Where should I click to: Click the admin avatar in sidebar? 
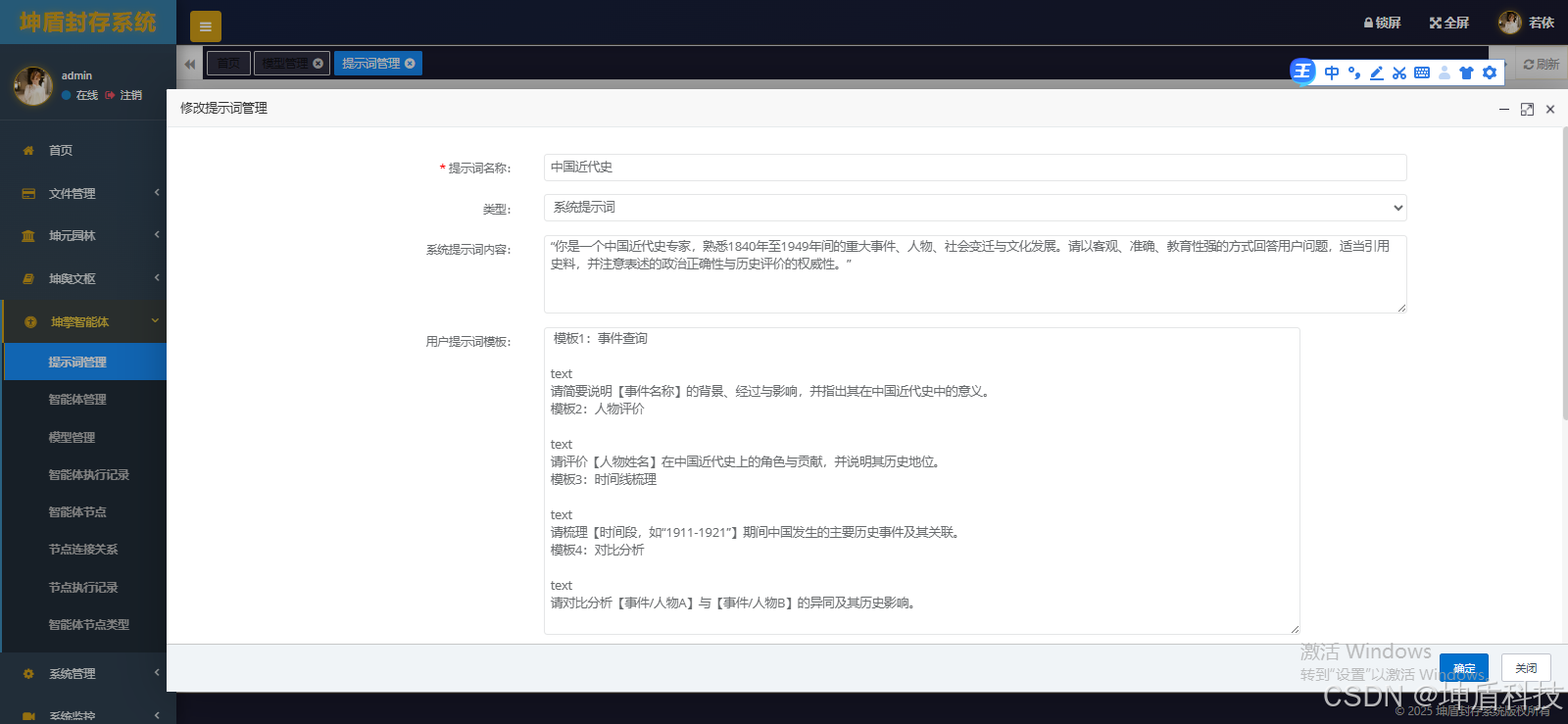point(33,85)
